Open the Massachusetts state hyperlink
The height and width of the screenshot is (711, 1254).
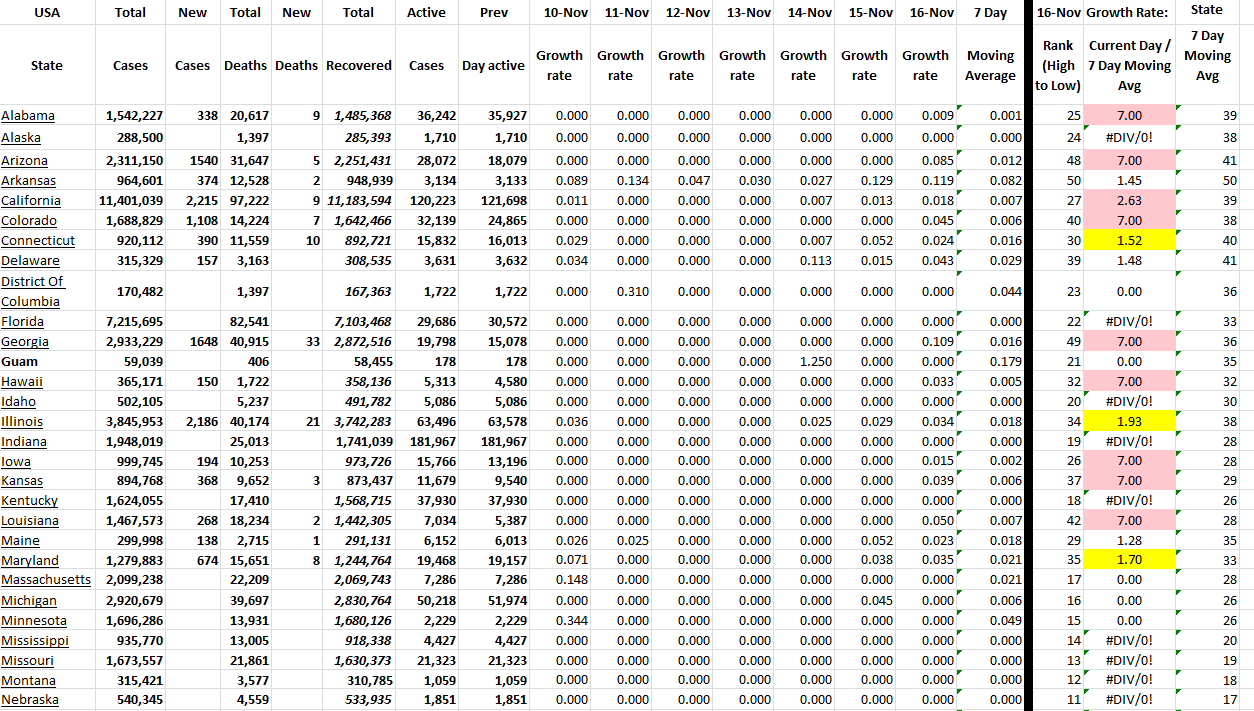click(46, 579)
